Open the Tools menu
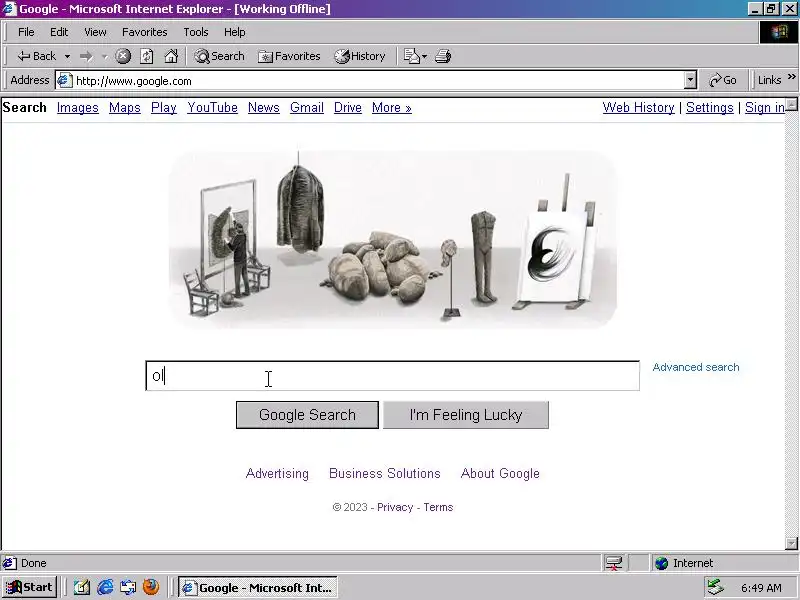The height and width of the screenshot is (600, 800). pos(196,32)
